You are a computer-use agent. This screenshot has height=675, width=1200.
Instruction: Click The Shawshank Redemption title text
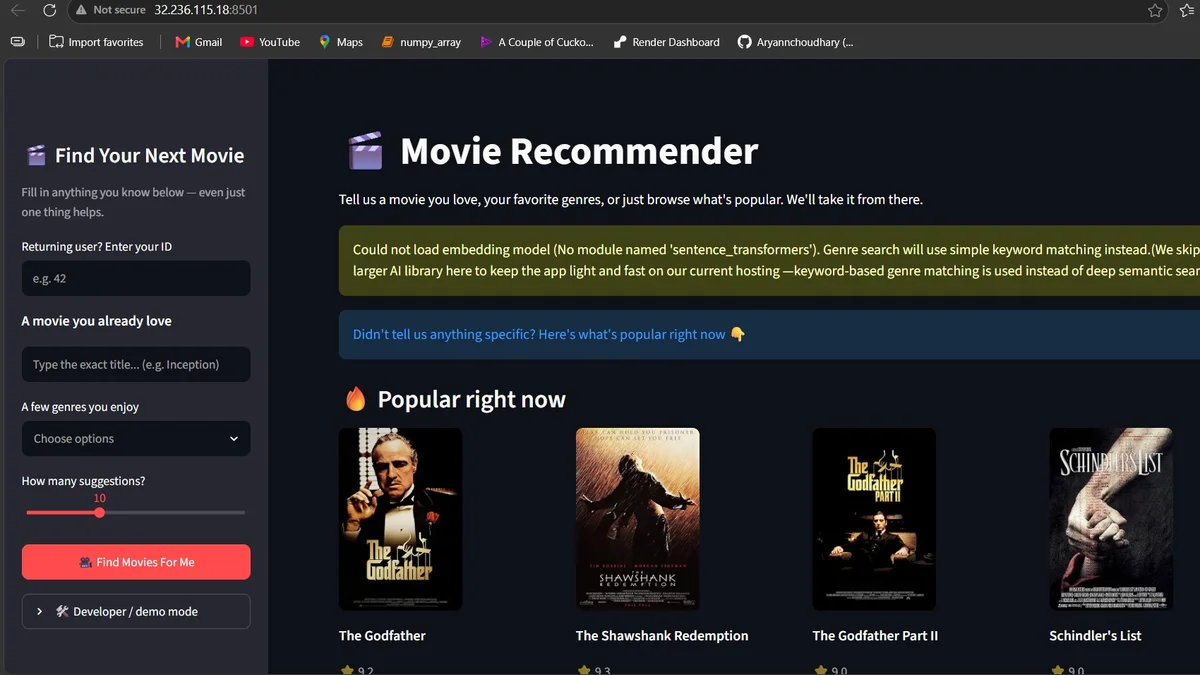point(662,636)
